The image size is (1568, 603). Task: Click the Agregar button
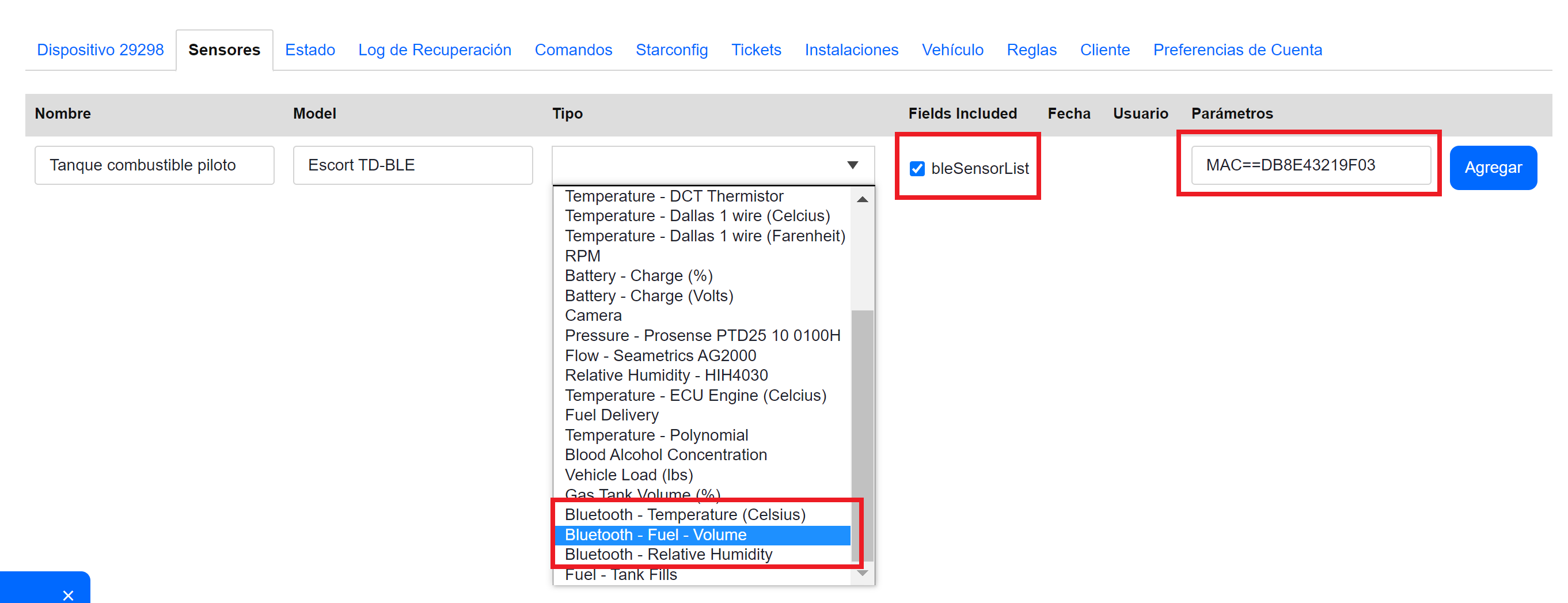point(1493,168)
